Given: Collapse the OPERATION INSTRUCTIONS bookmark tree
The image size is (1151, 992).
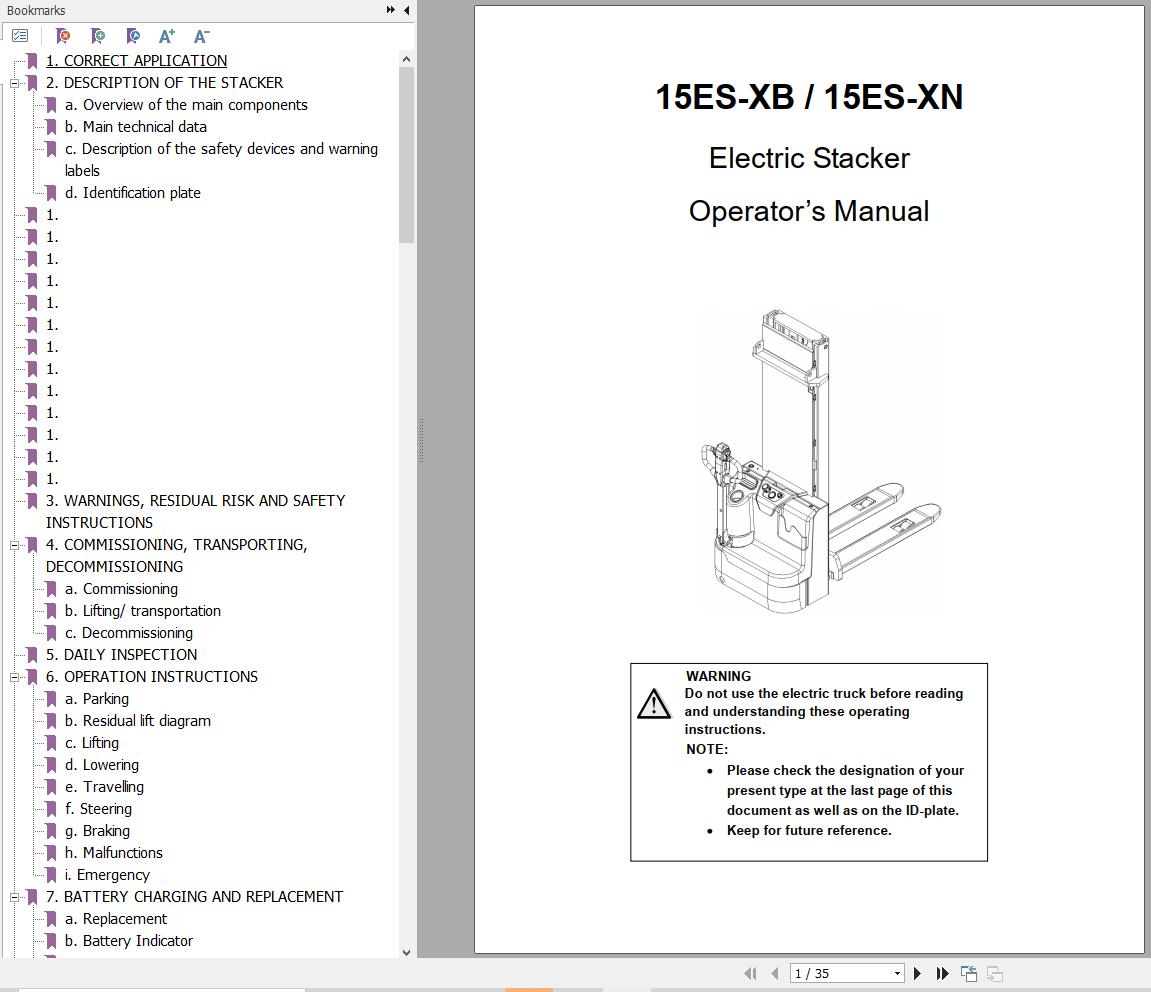Looking at the screenshot, I should (x=13, y=677).
